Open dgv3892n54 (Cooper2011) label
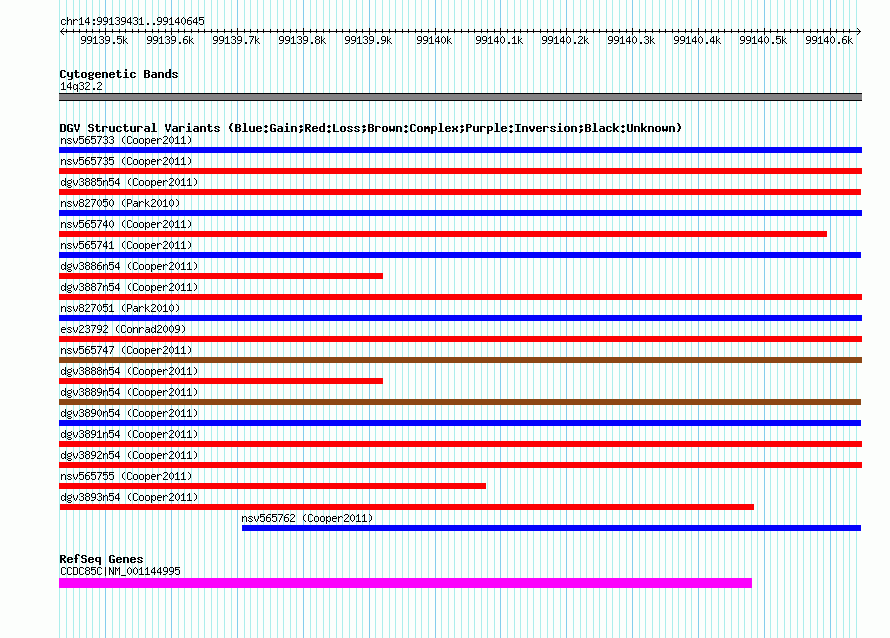 pyautogui.click(x=129, y=455)
